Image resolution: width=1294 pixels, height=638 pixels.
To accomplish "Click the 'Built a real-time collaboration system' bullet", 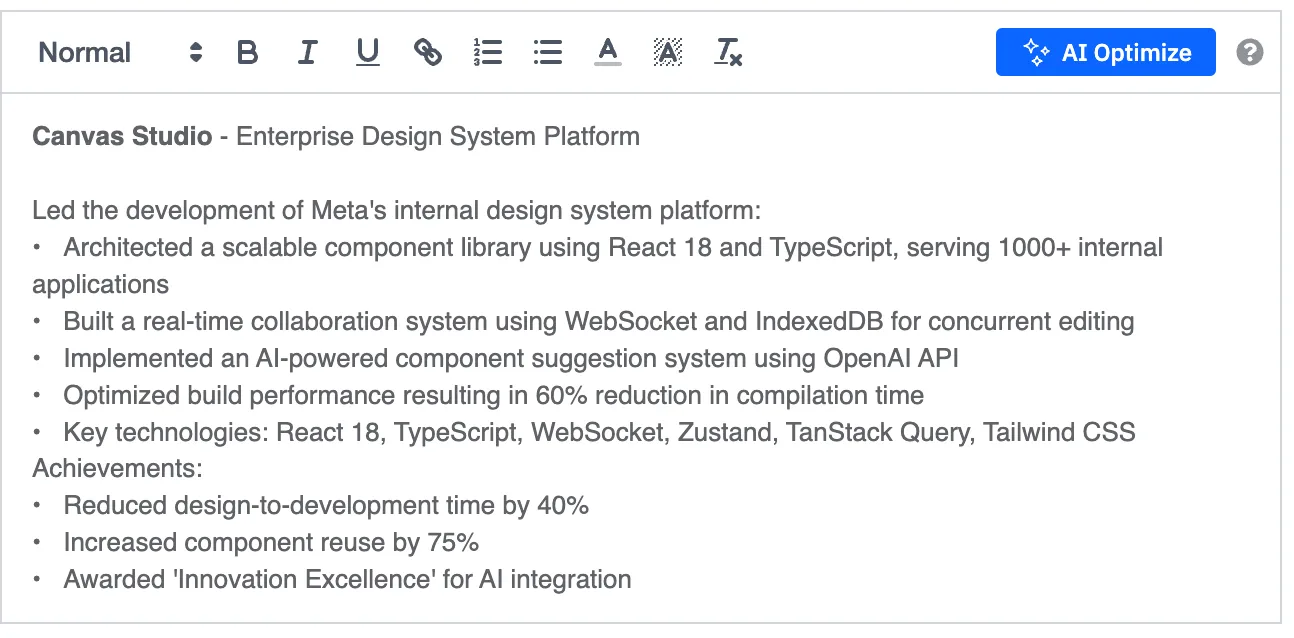I will pos(598,322).
